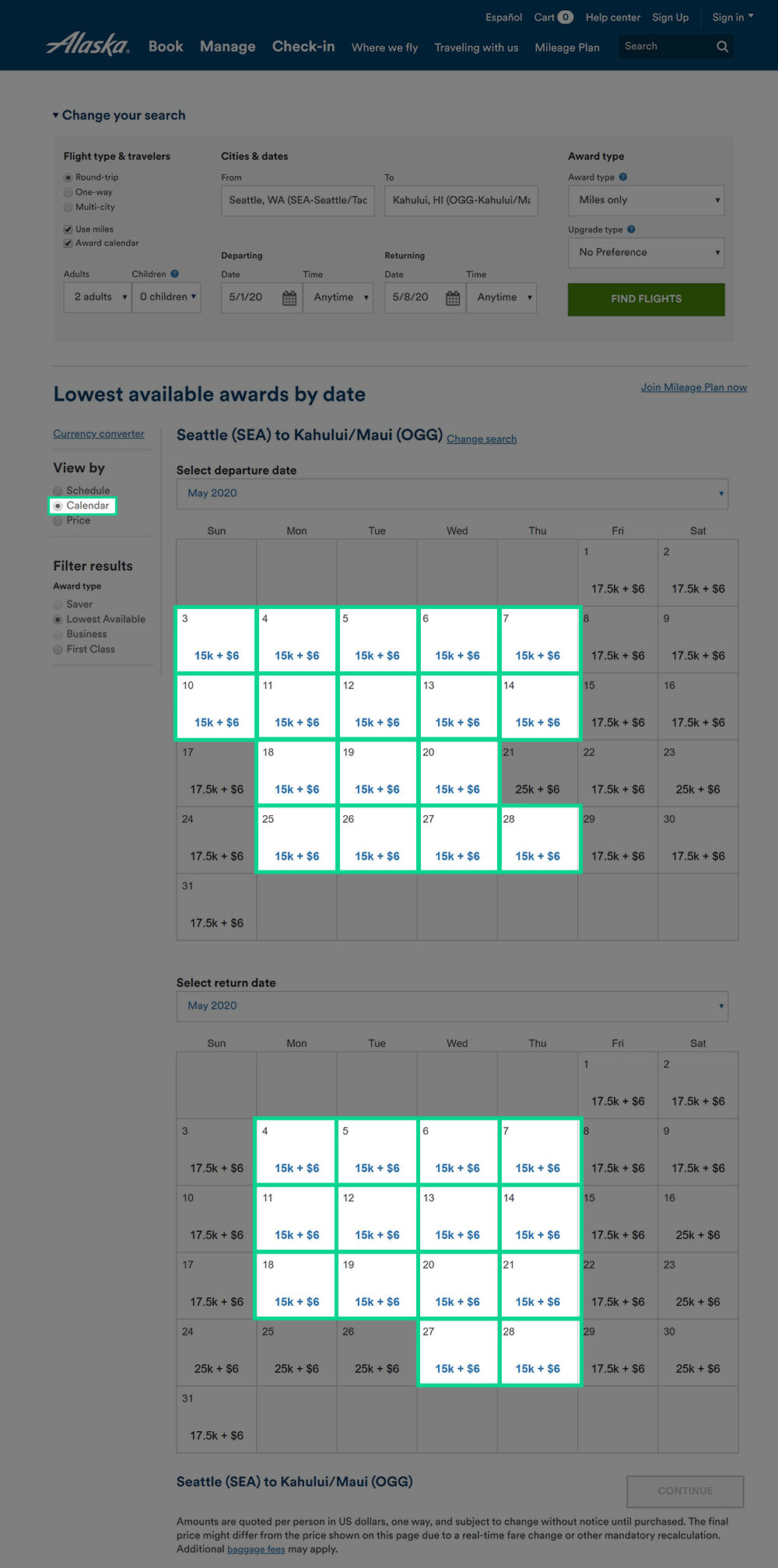Select May 28 departure date
778x1568 pixels.
pos(538,840)
